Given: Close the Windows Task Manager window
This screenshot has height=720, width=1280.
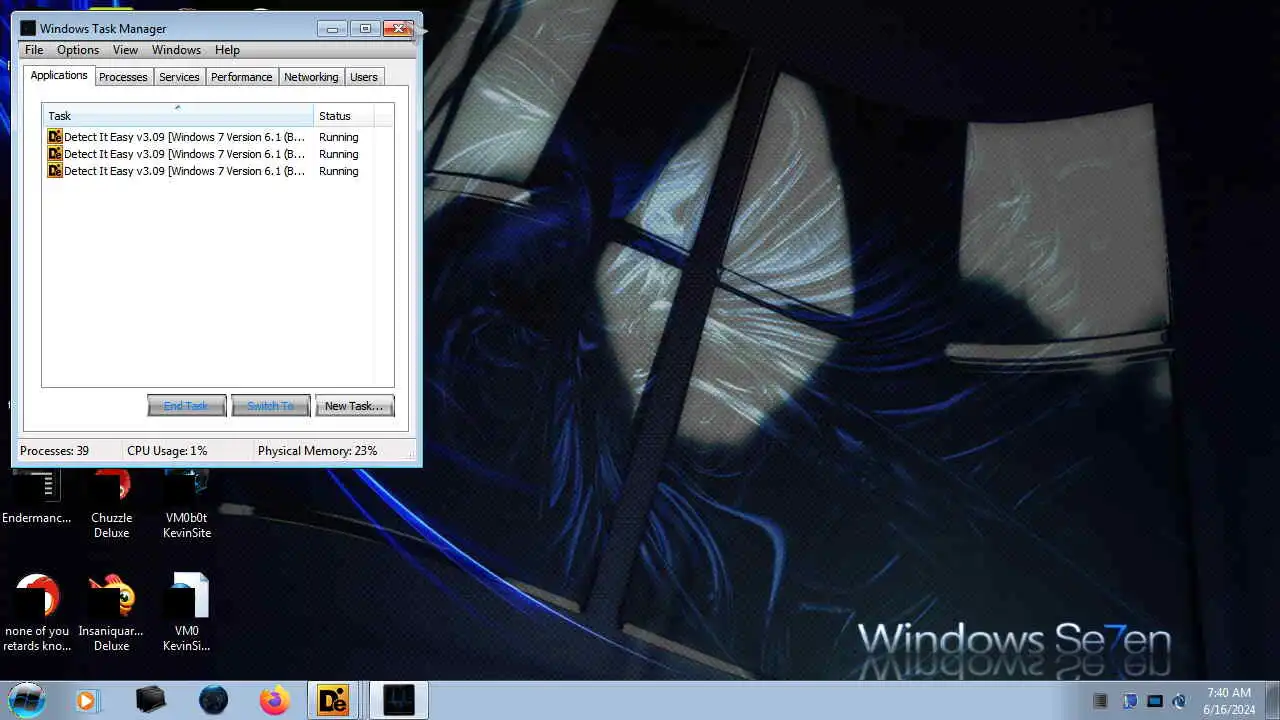Looking at the screenshot, I should click(399, 28).
